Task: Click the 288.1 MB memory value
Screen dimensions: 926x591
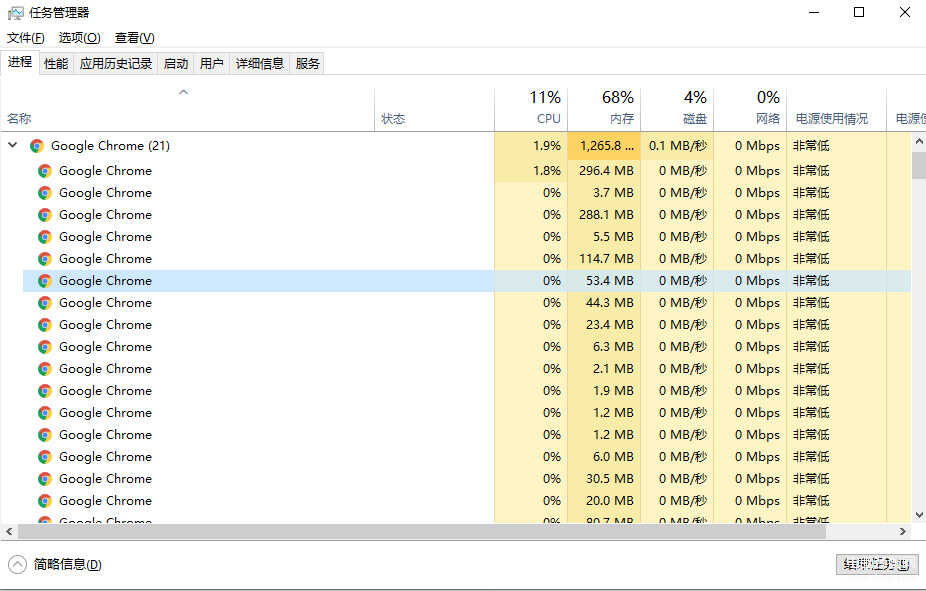Action: point(606,215)
